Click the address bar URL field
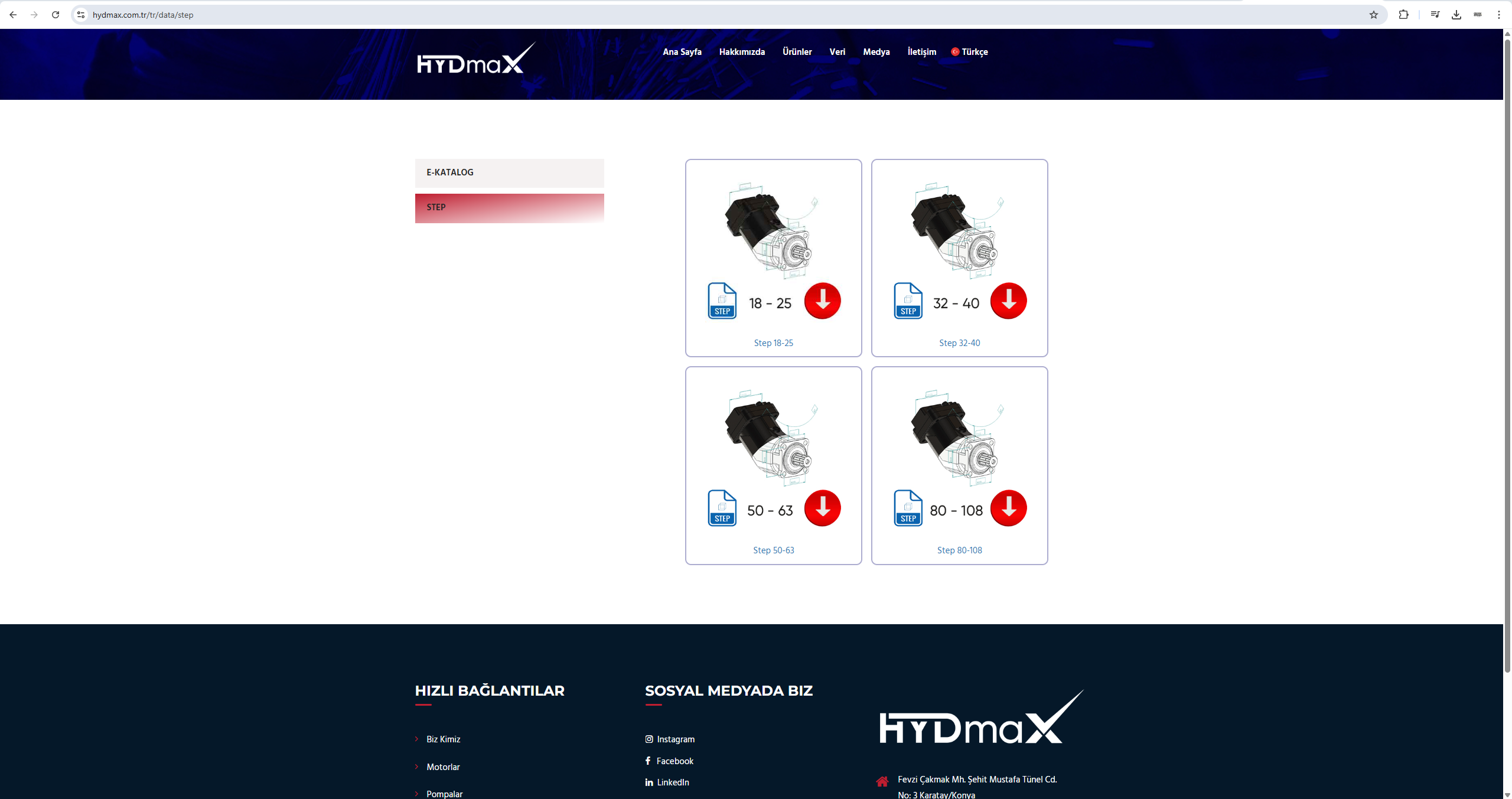Viewport: 1512px width, 799px height. tap(726, 15)
